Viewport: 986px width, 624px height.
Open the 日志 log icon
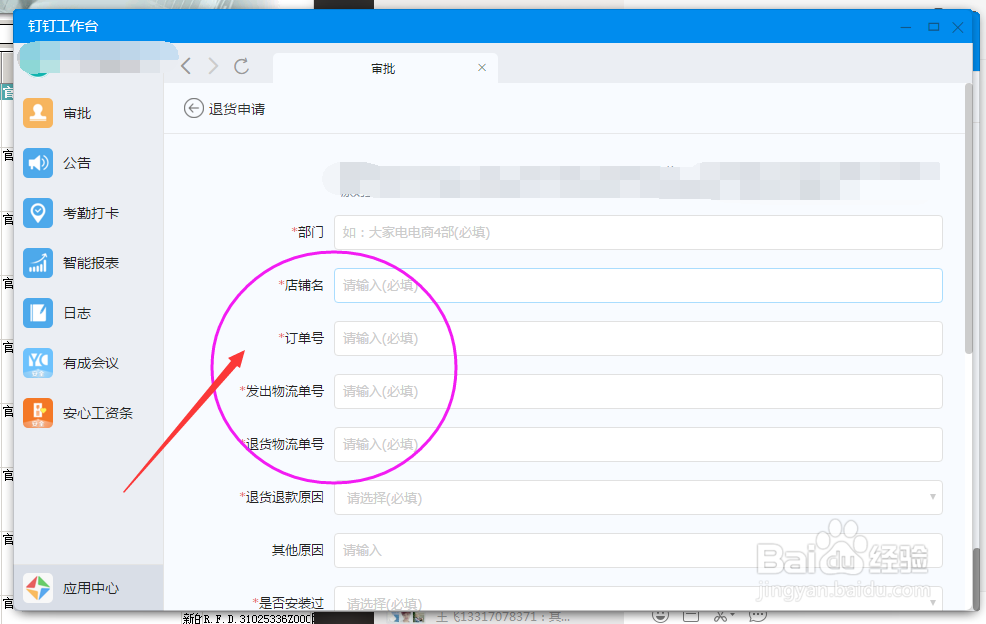click(38, 312)
